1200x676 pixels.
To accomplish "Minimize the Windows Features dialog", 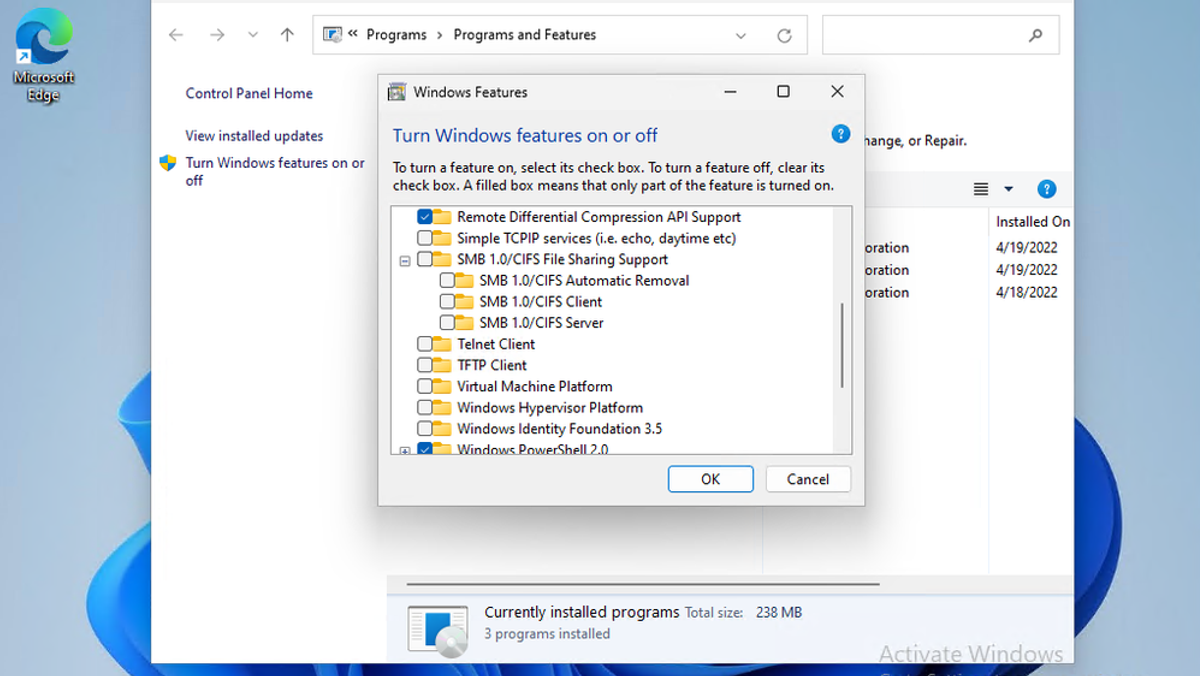I will point(730,91).
